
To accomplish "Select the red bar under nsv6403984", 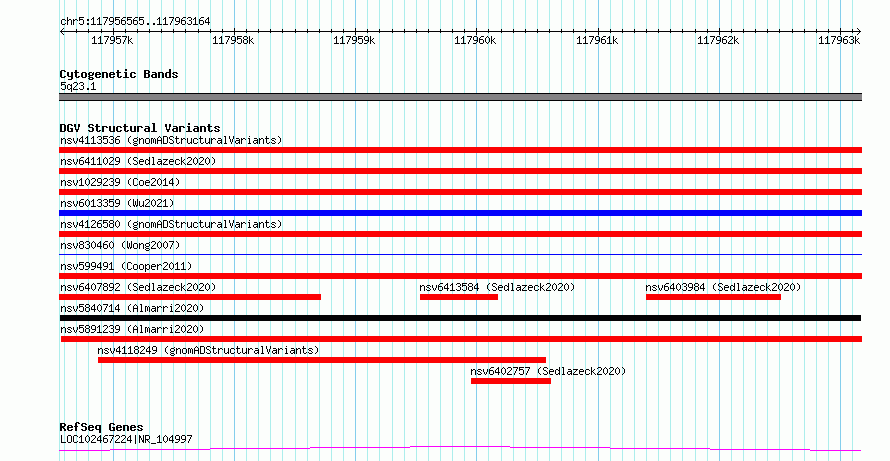I will (x=713, y=297).
